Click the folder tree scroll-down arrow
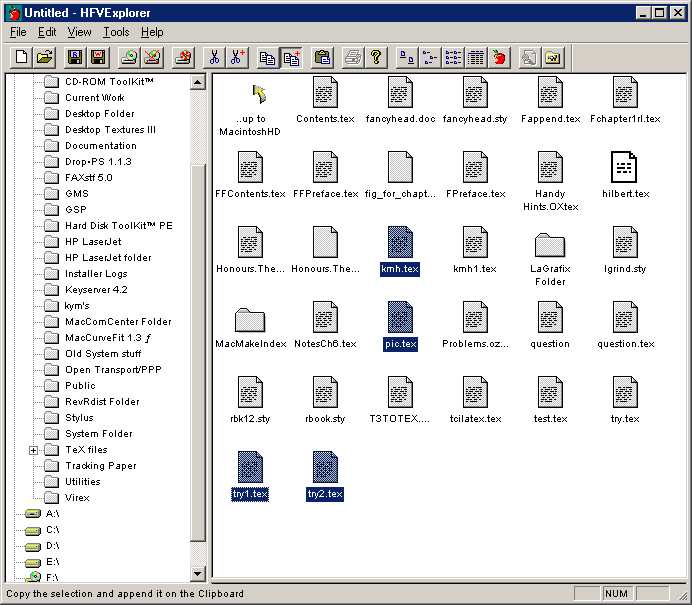Image resolution: width=692 pixels, height=605 pixels. tap(197, 573)
